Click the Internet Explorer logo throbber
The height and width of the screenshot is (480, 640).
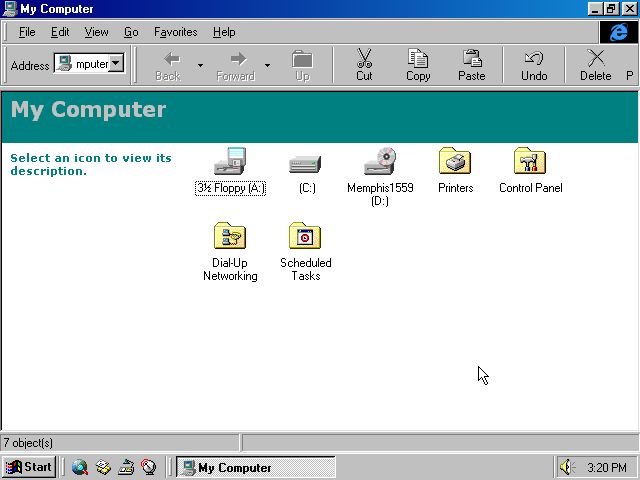(x=618, y=32)
